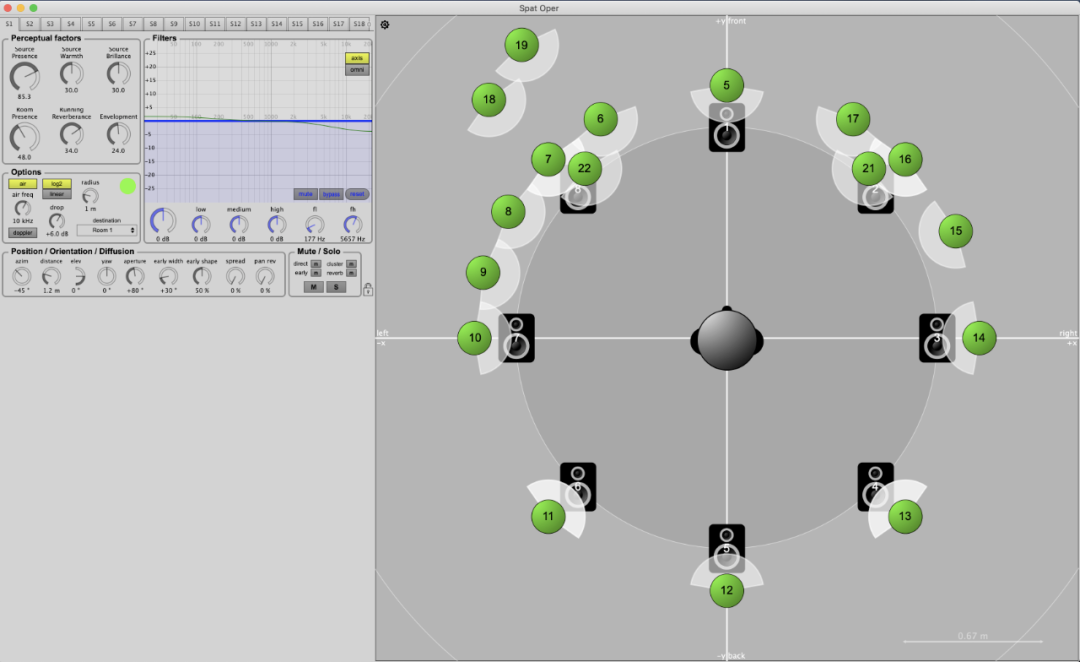This screenshot has height=662, width=1080.
Task: Click the filter bypass button
Action: (x=331, y=194)
